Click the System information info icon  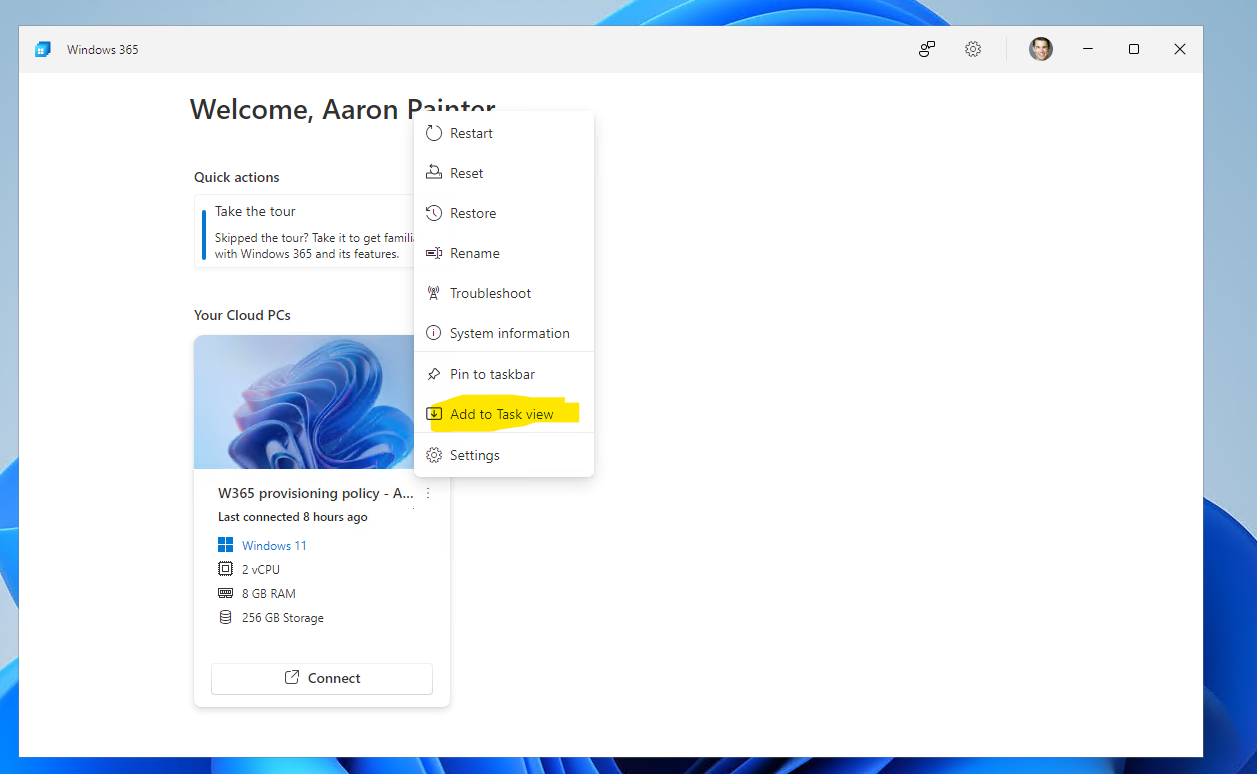point(433,333)
